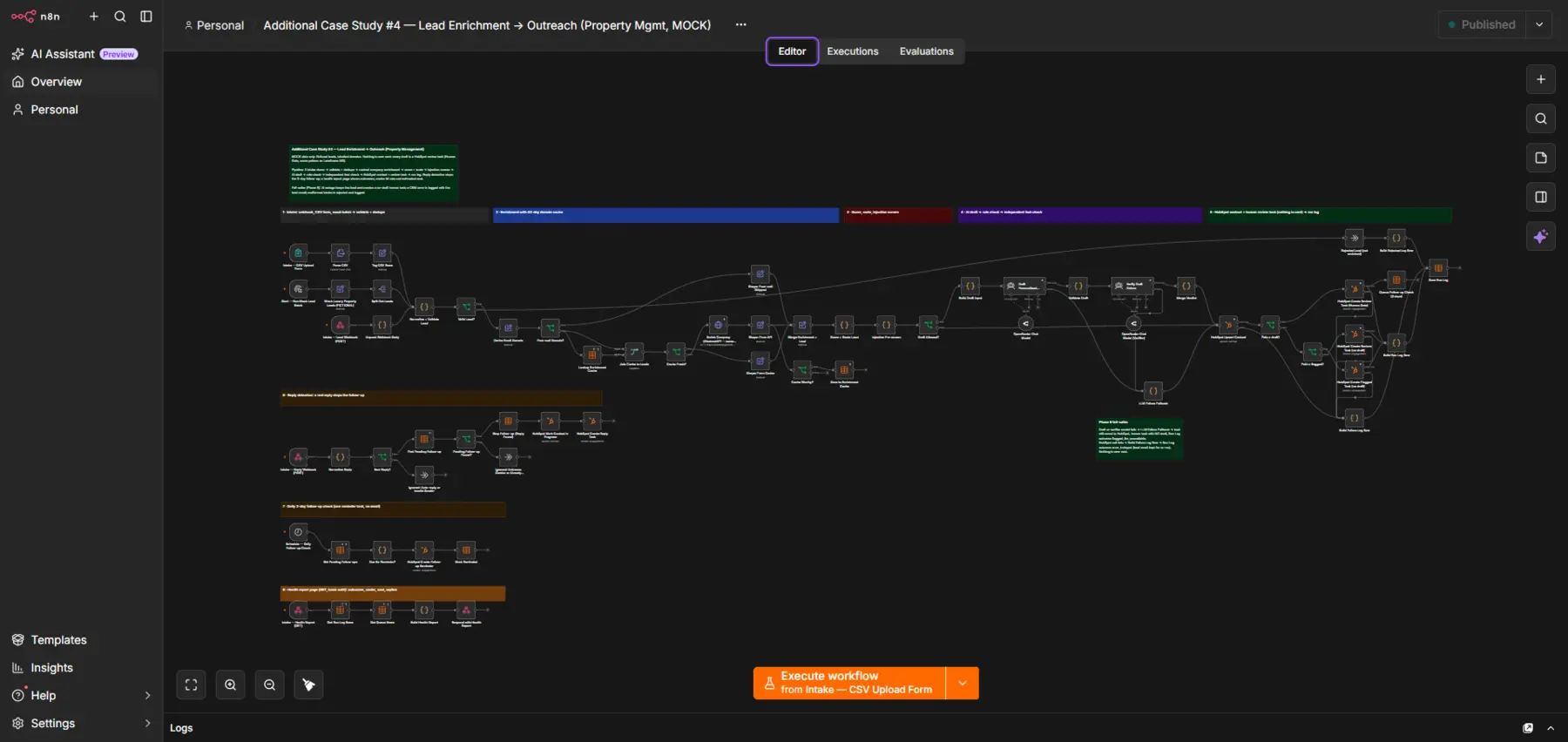
Task: Select the Intake Lead Webhook POST node
Action: [341, 325]
